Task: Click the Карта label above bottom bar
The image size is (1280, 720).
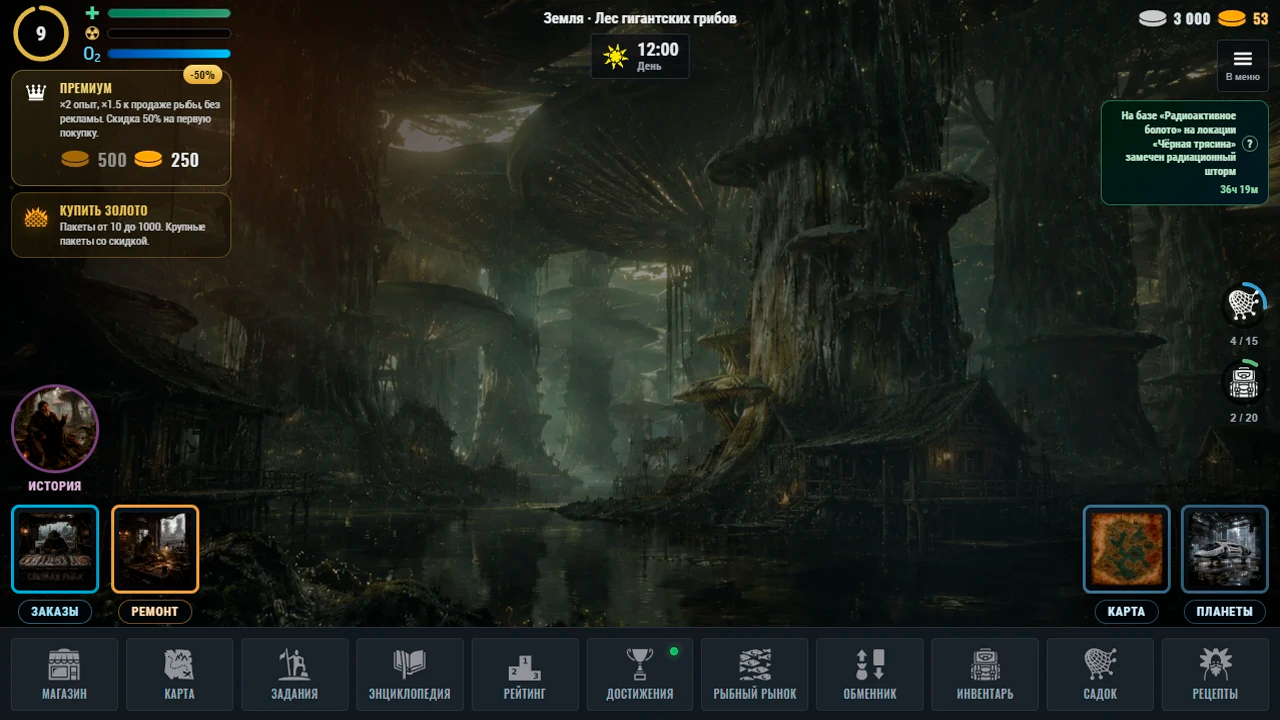Action: click(1127, 612)
